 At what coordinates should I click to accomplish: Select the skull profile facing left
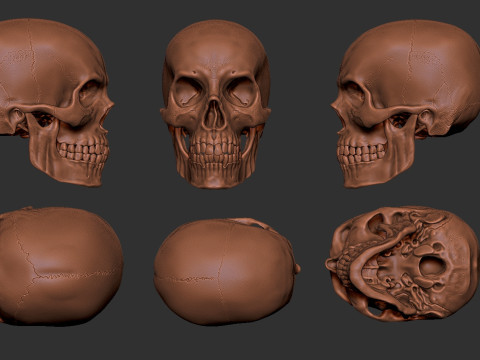tap(405, 103)
